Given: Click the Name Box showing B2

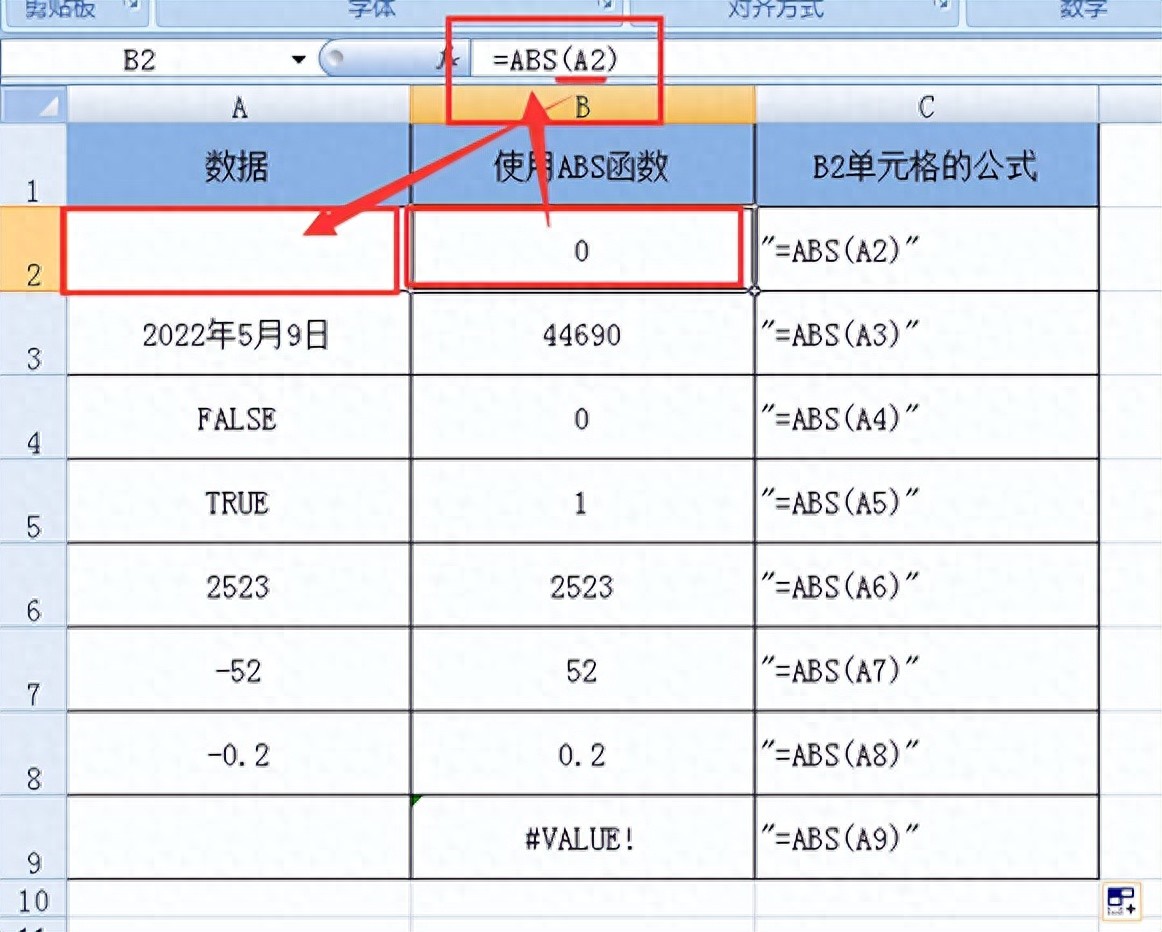Looking at the screenshot, I should coord(140,59).
